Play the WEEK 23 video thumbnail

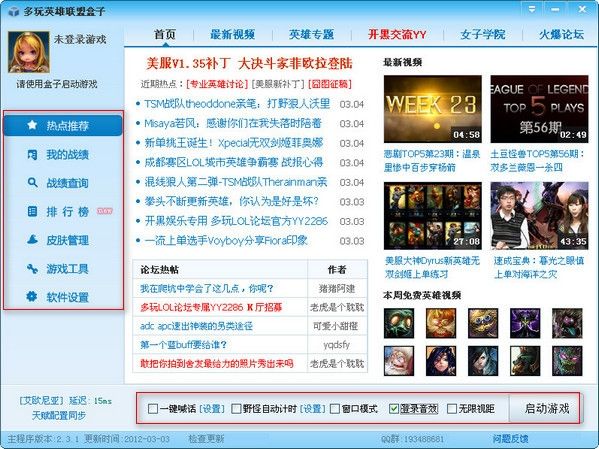tap(432, 109)
